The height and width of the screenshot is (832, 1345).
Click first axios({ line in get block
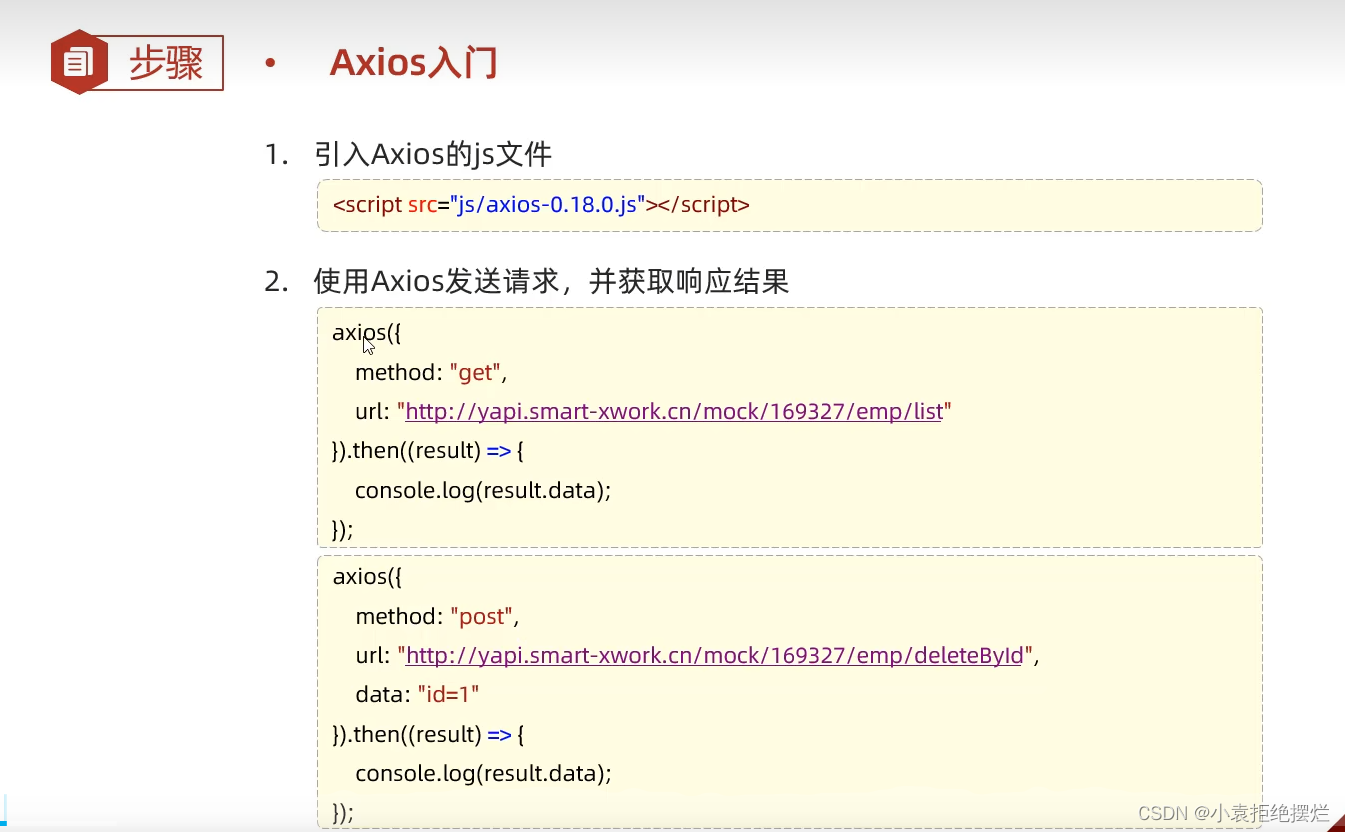pyautogui.click(x=366, y=333)
